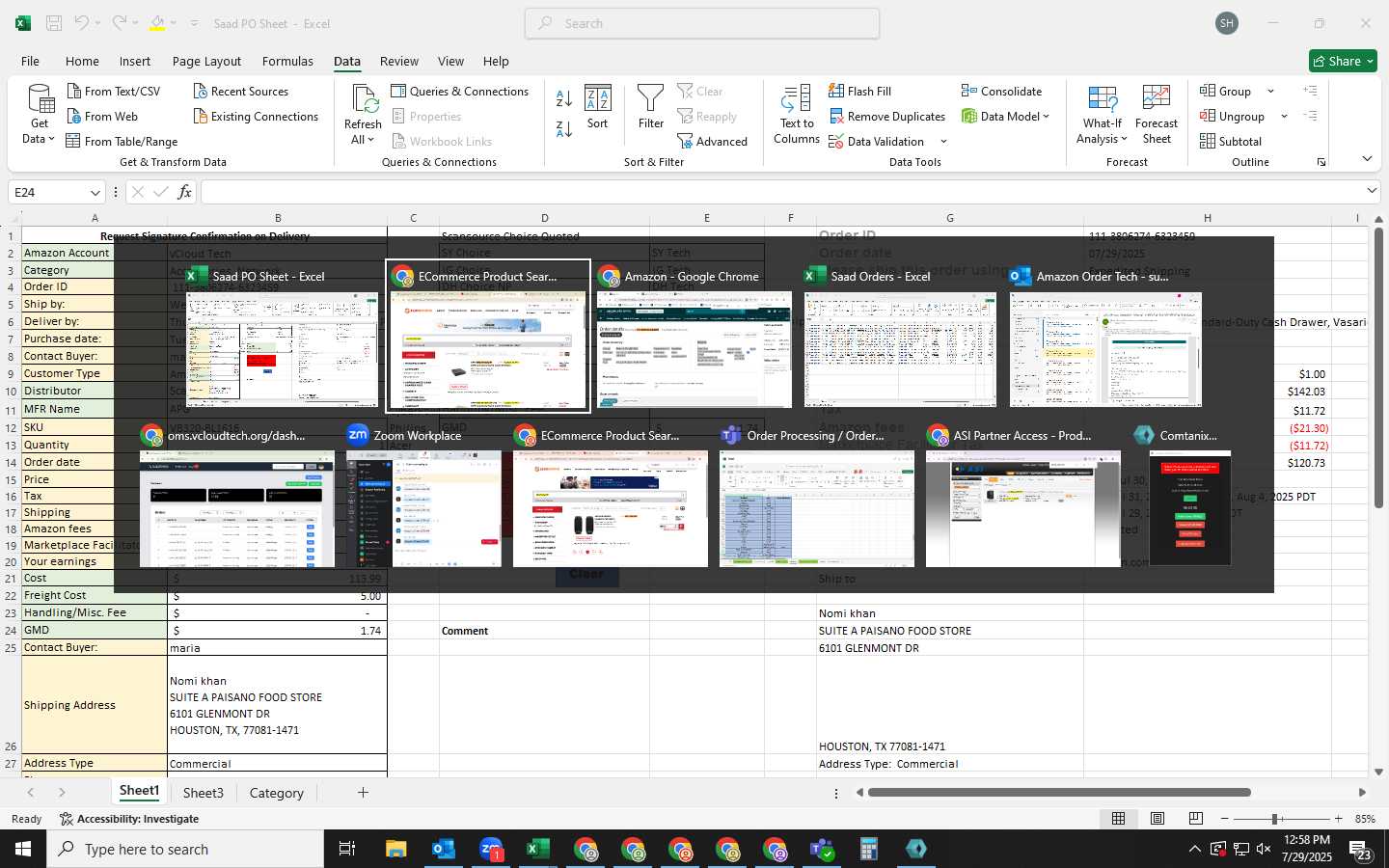Collapse the ribbon with chevron
Viewport: 1389px width, 868px height.
point(1367,158)
